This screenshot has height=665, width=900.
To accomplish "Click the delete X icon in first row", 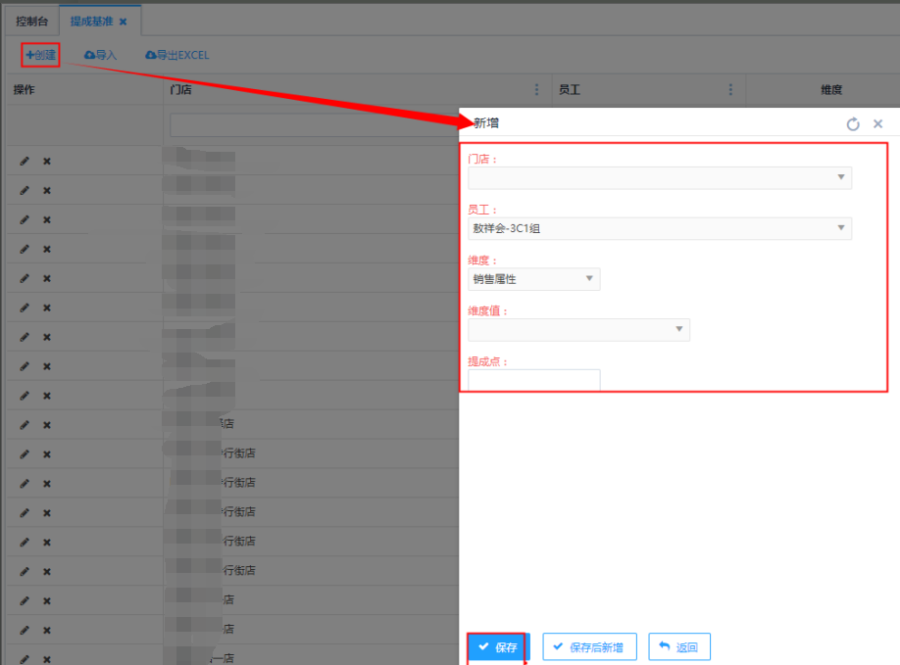I will [x=47, y=161].
